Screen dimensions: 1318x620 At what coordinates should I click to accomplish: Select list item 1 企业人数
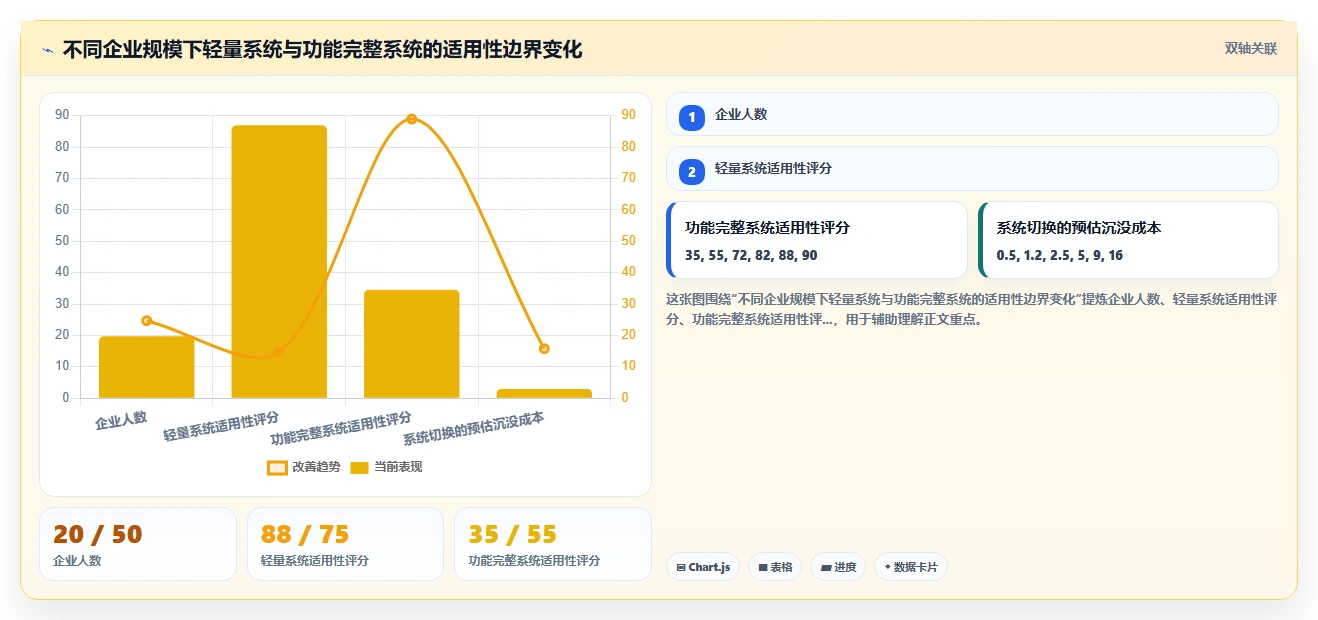click(972, 114)
